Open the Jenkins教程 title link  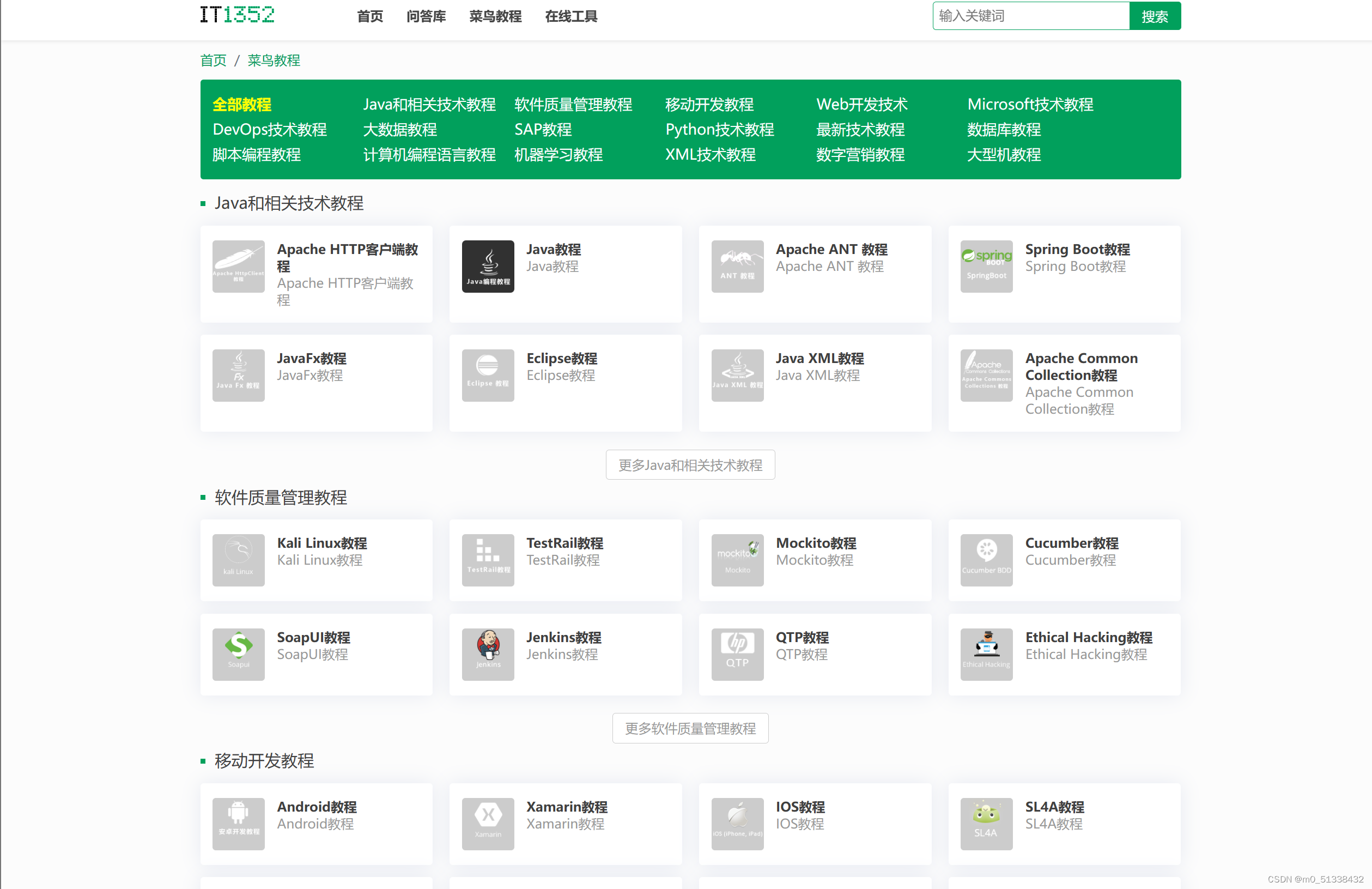click(x=563, y=638)
